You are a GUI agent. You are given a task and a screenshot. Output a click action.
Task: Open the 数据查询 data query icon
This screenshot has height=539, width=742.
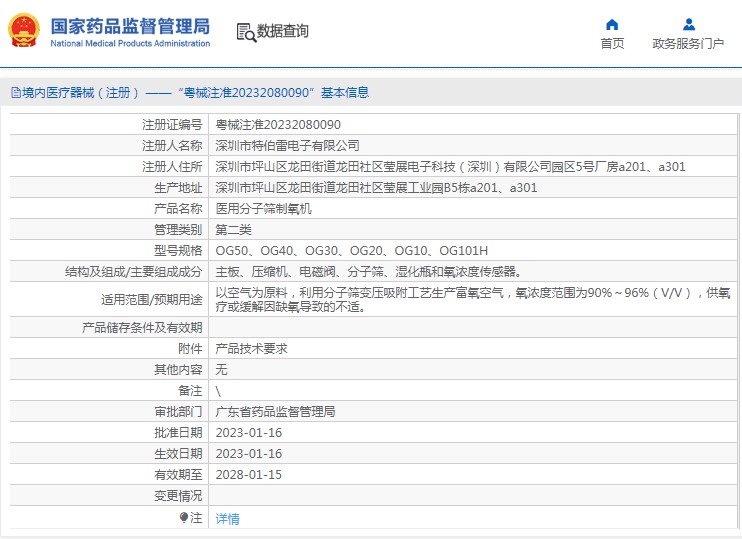[246, 32]
